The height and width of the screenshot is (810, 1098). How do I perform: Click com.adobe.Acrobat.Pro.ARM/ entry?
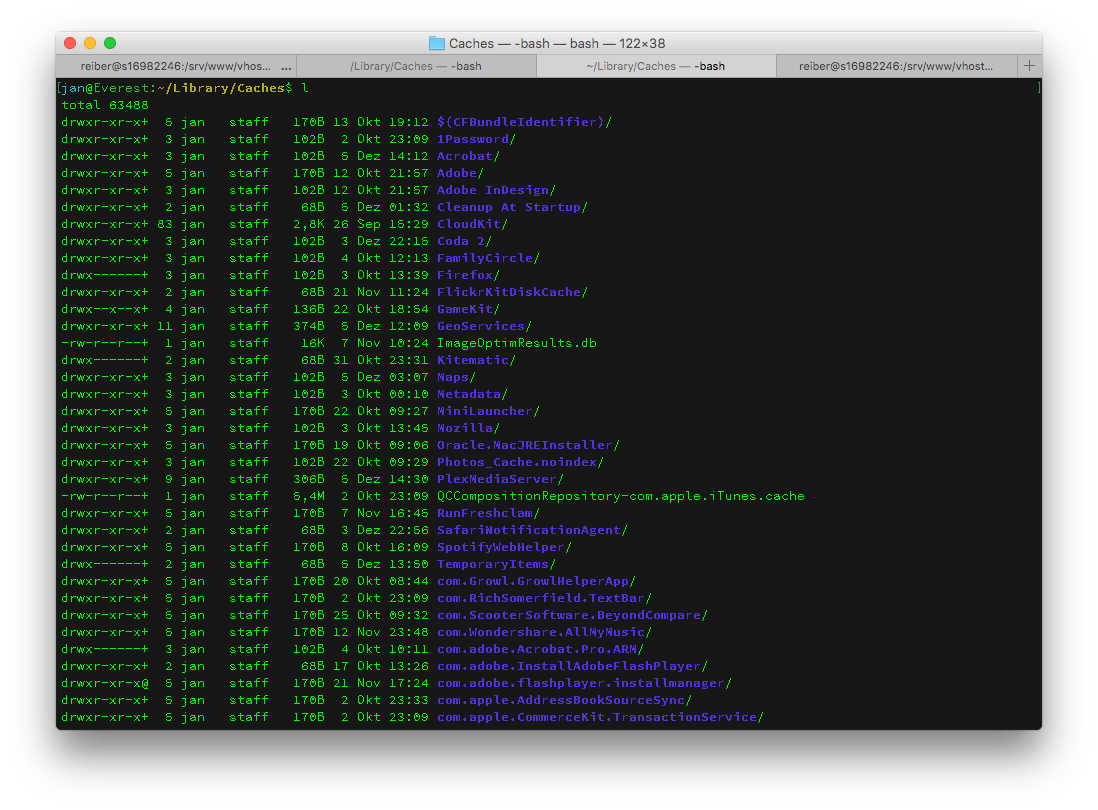[540, 649]
